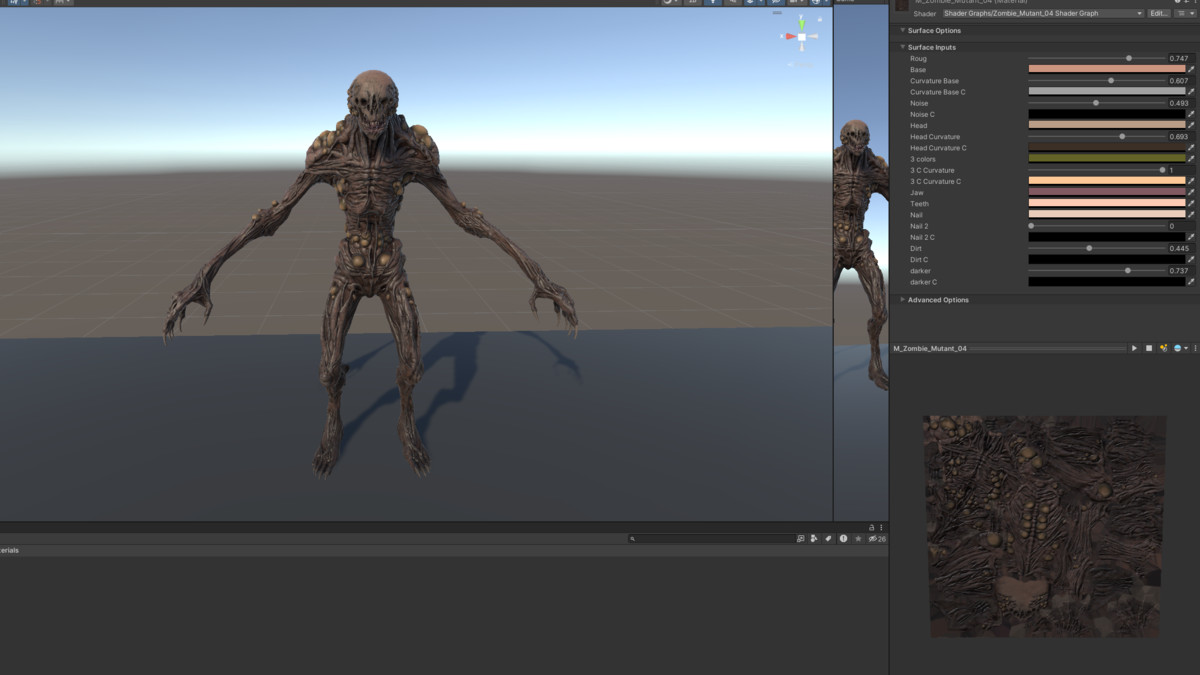Viewport: 1200px width, 675px height.
Task: Open the preview panel kebab menu
Action: click(1195, 348)
